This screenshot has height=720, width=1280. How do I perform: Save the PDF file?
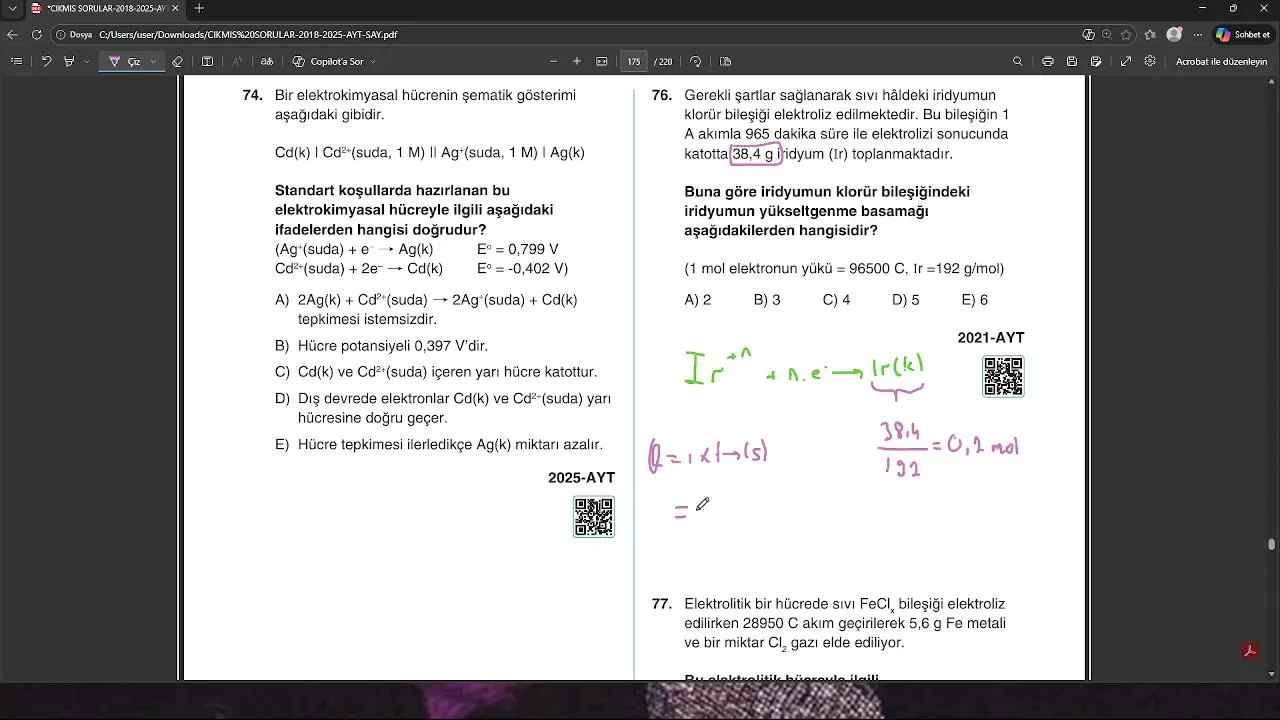point(1072,61)
